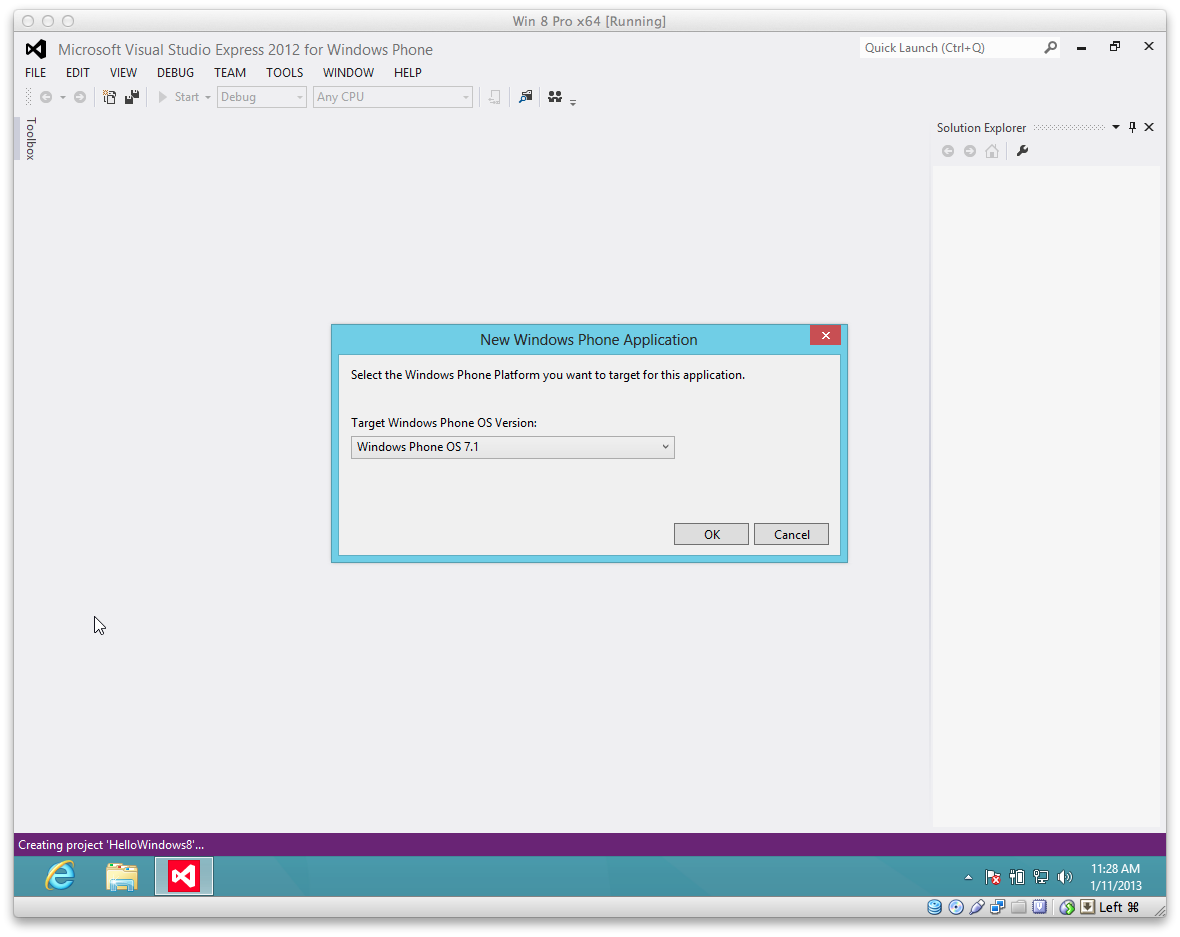Confirm with the OK button
This screenshot has height=937, width=1180.
tap(711, 534)
